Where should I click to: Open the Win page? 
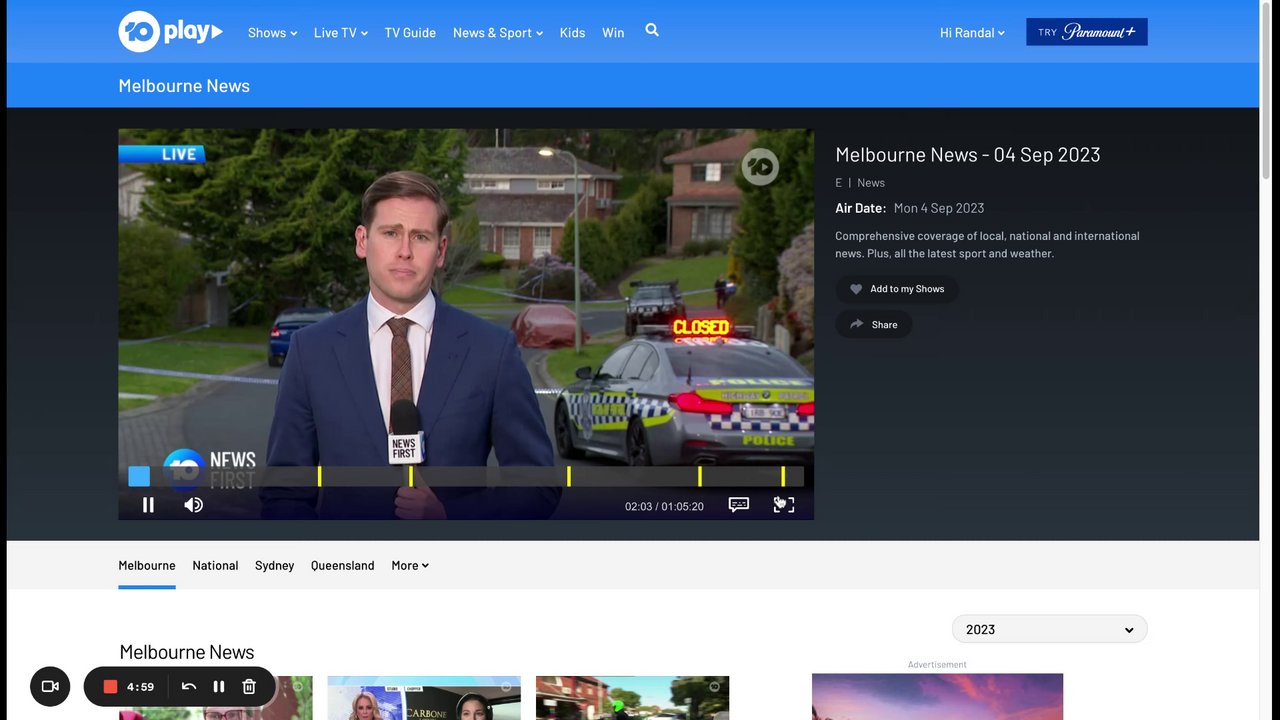(x=613, y=33)
